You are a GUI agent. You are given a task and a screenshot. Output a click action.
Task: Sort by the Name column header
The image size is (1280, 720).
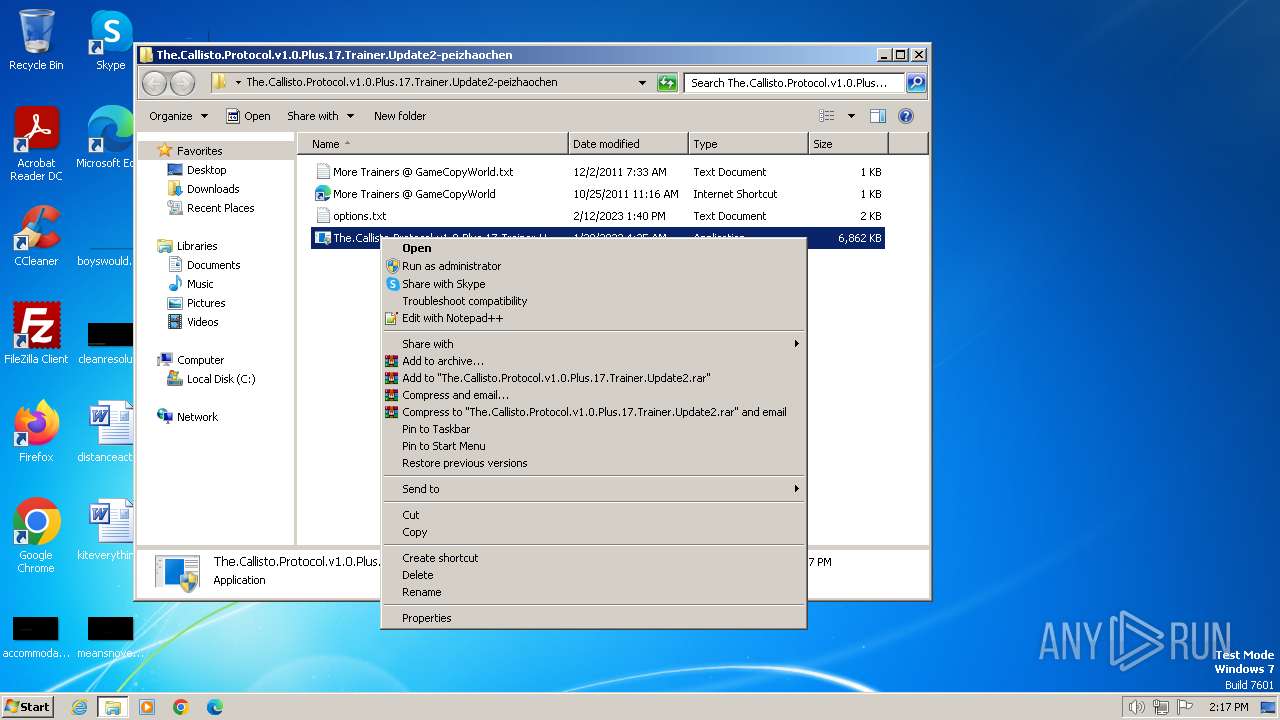[x=432, y=144]
